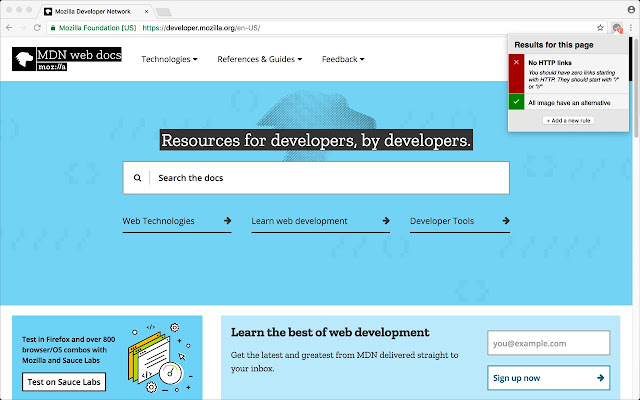The height and width of the screenshot is (400, 640).
Task: Expand the References & Guides dropdown
Action: (260, 59)
